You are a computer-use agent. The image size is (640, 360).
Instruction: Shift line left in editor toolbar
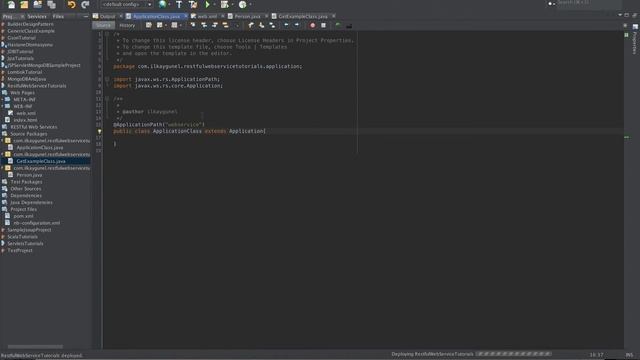(286, 25)
